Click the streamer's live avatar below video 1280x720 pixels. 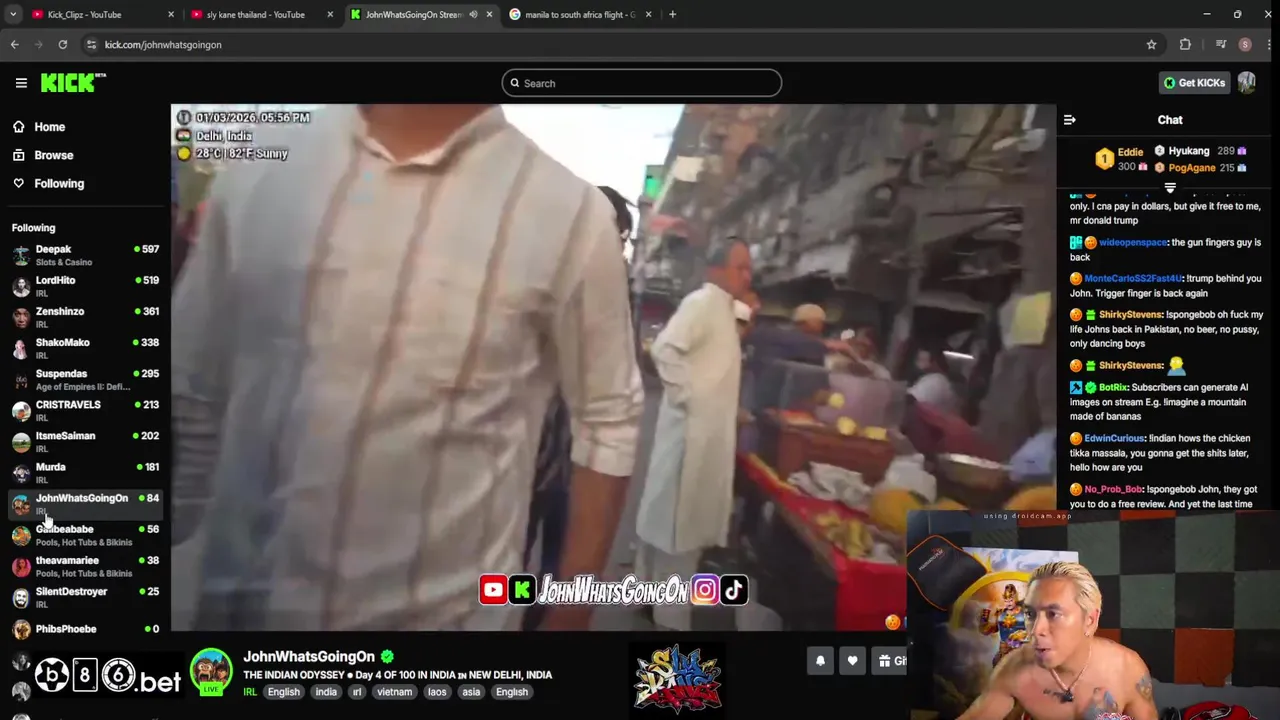click(x=211, y=672)
